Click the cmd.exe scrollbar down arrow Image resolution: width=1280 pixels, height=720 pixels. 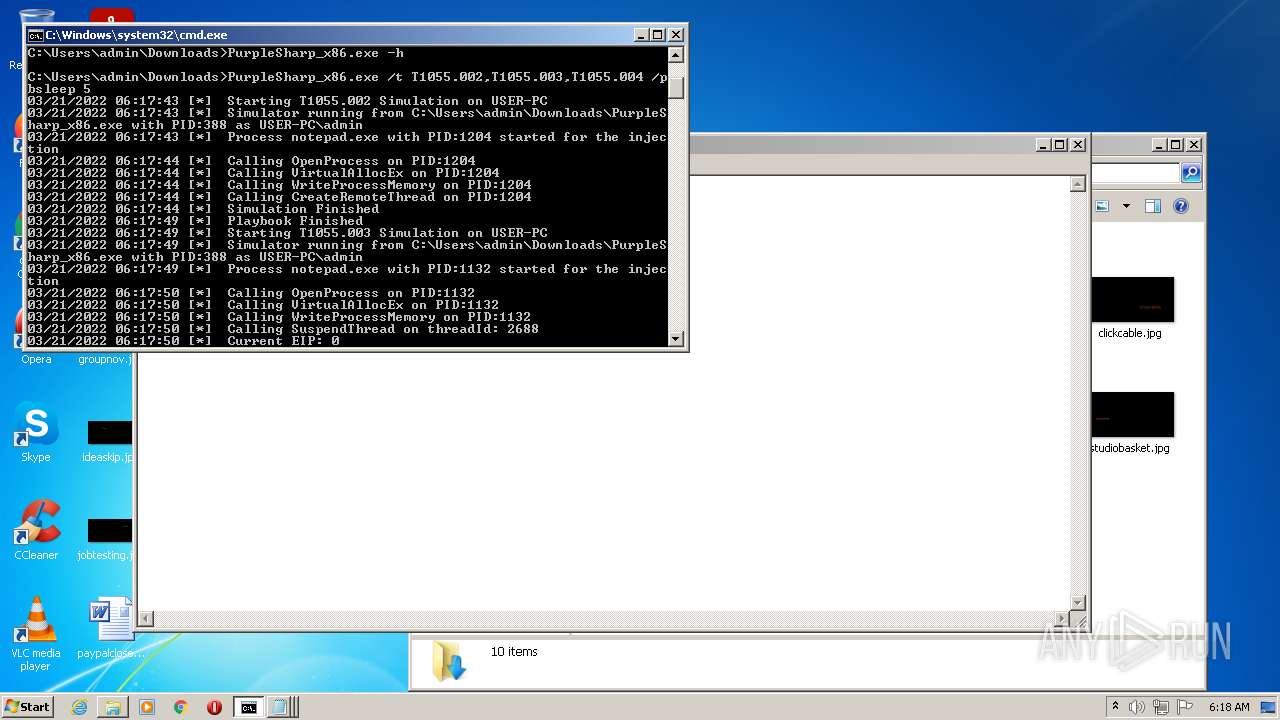pos(676,339)
